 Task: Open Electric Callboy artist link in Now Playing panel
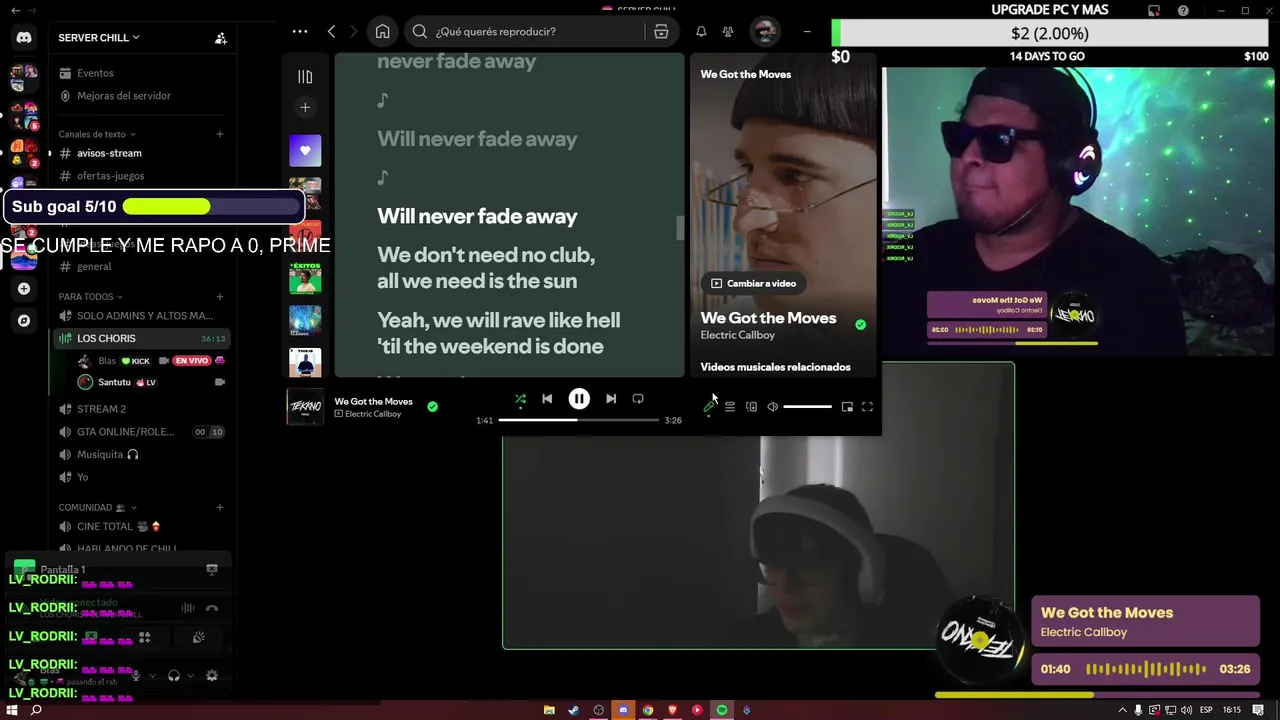click(x=737, y=335)
